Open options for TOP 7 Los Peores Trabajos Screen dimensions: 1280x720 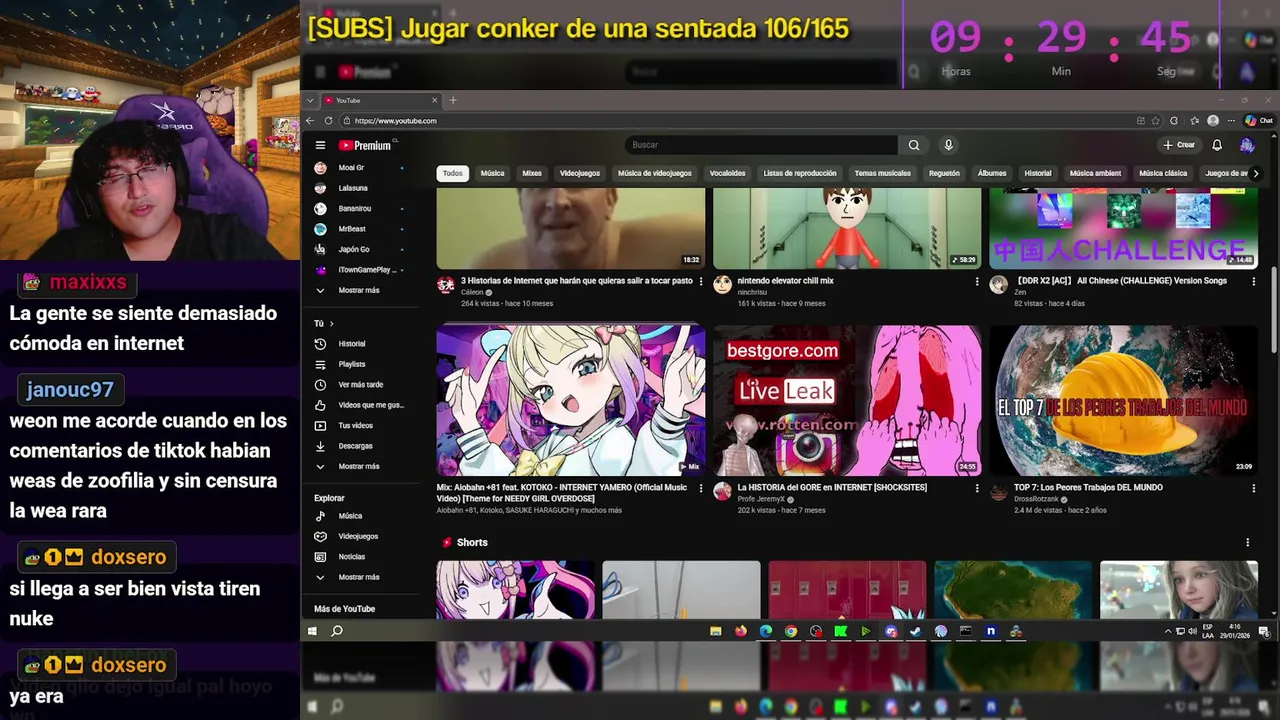[x=1253, y=488]
